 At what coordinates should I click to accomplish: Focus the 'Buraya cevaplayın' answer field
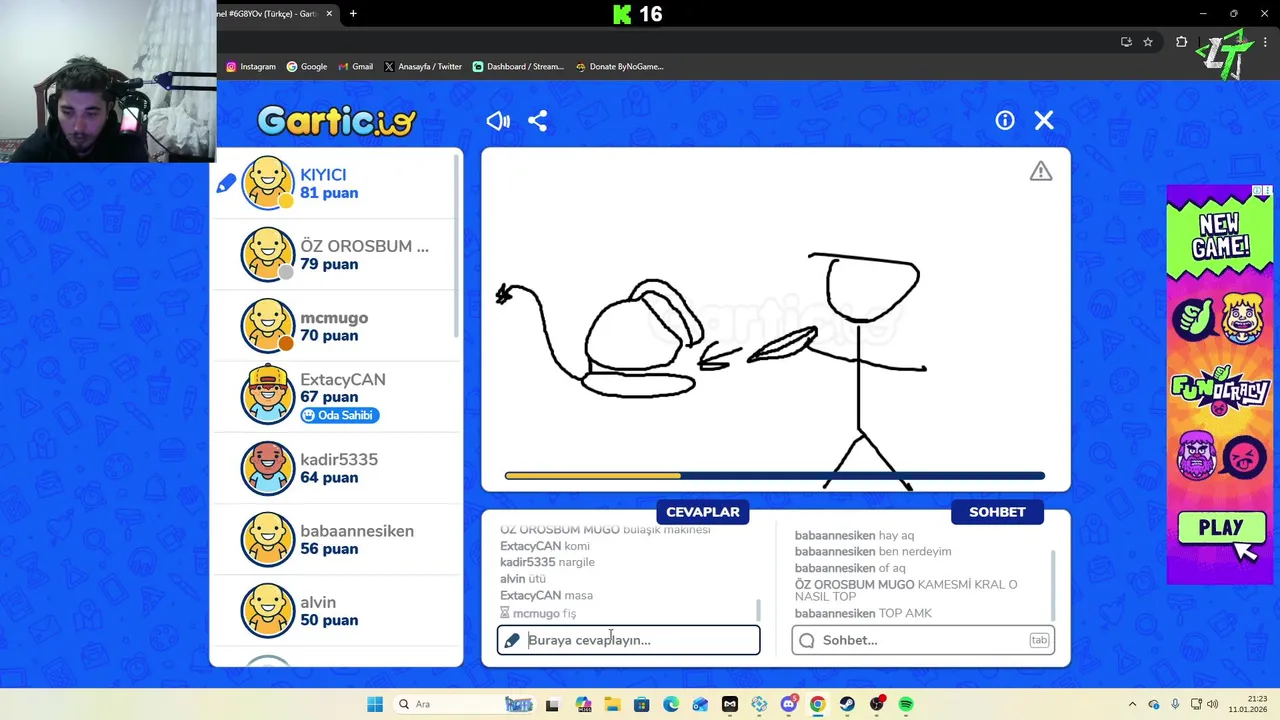point(629,640)
